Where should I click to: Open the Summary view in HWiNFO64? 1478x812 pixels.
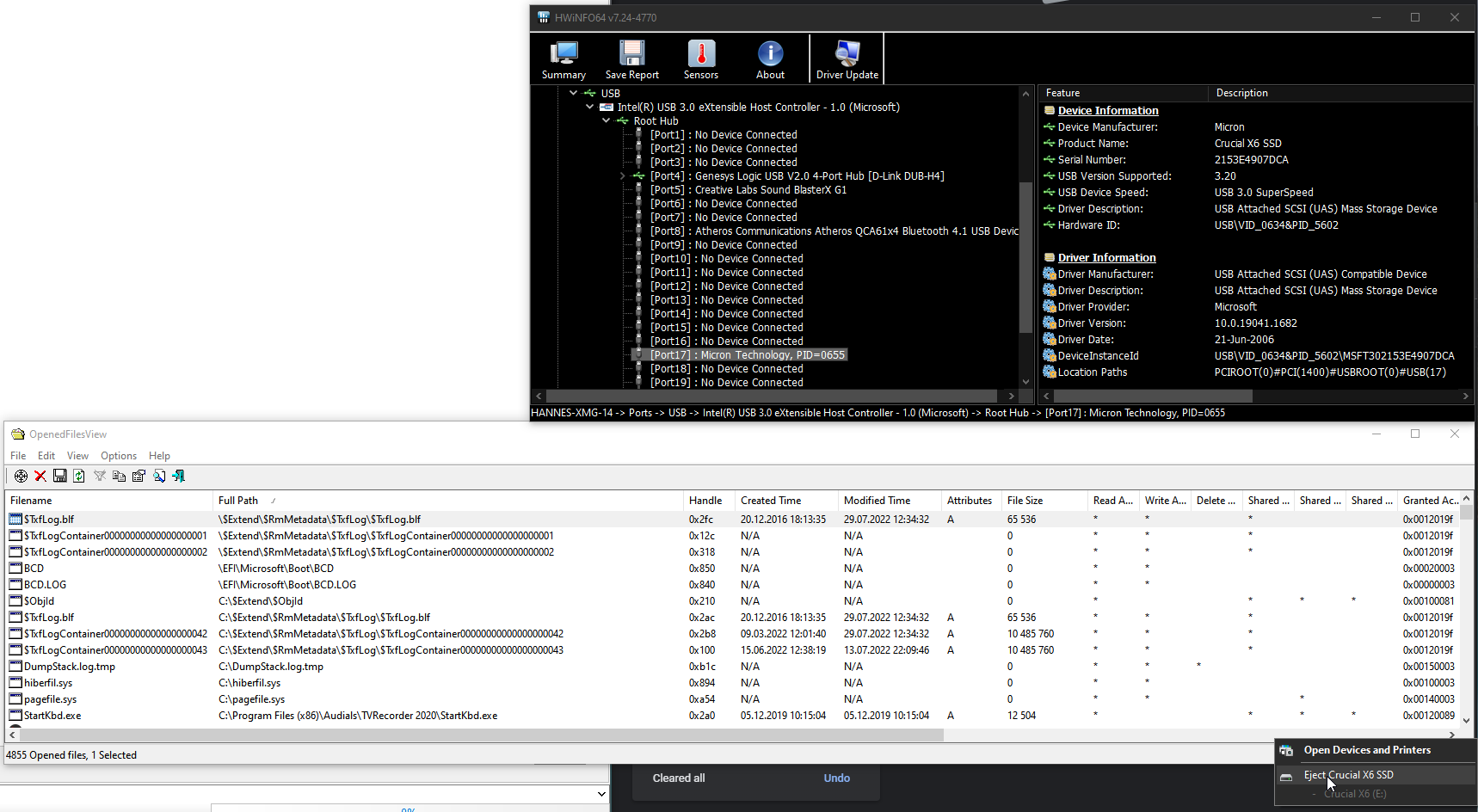(x=563, y=59)
